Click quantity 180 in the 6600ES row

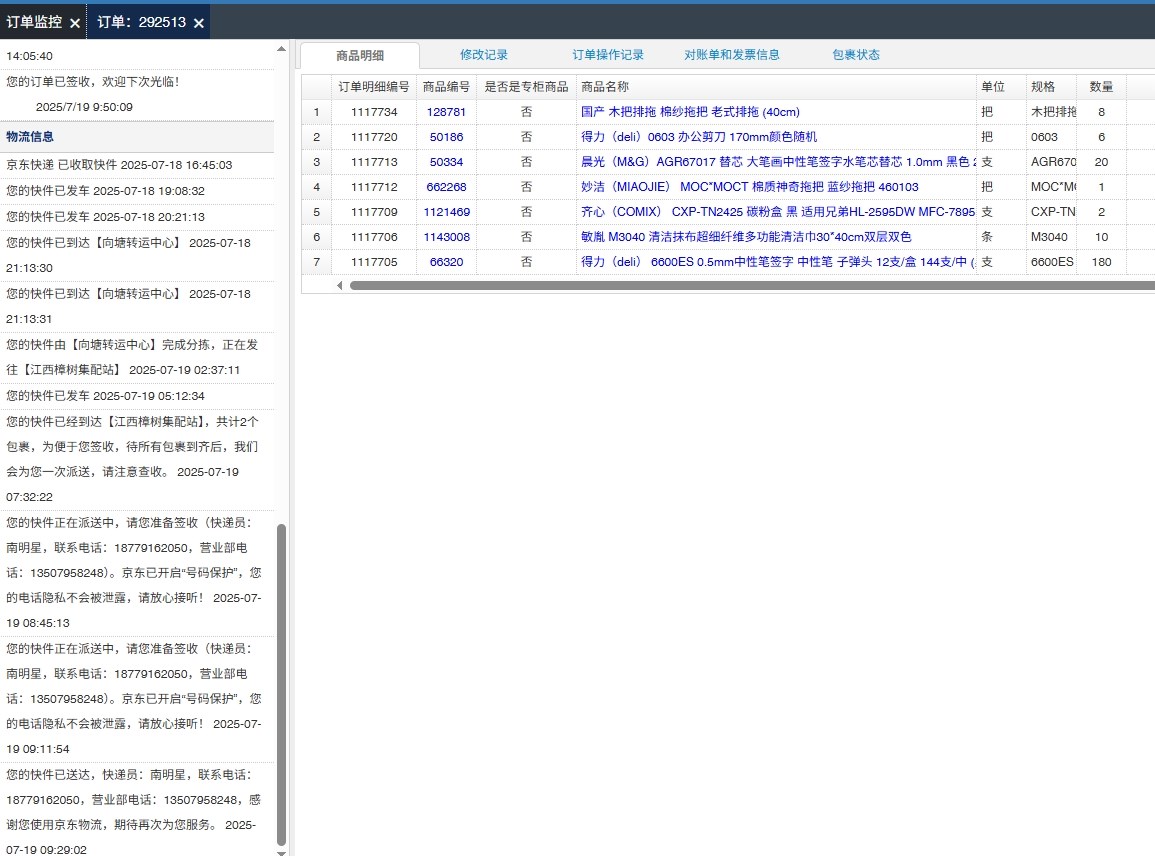[1101, 262]
